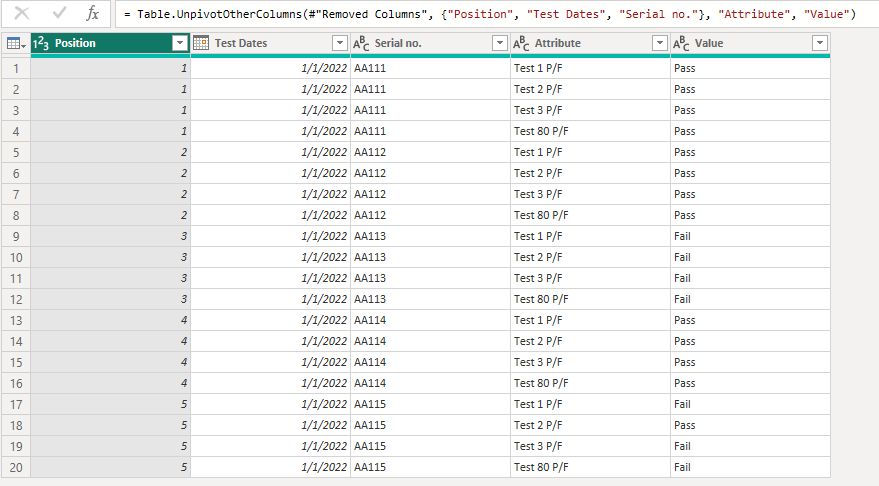The height and width of the screenshot is (486, 879).
Task: Click Test 80 P/F in row 4
Action: point(590,131)
